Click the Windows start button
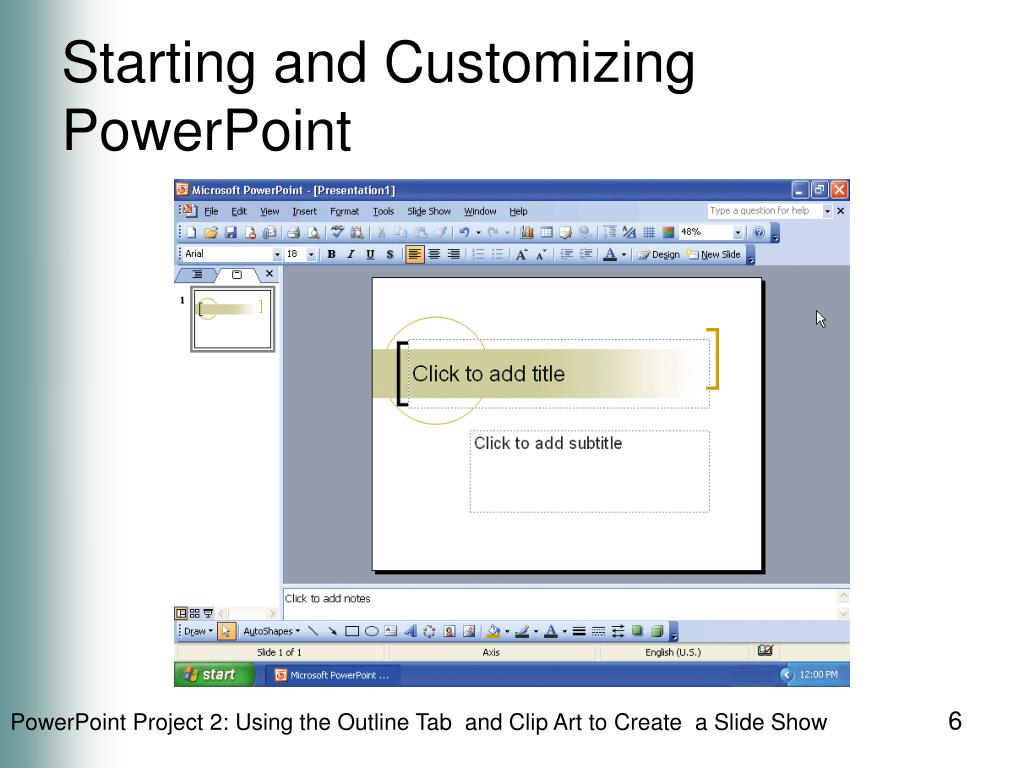This screenshot has height=768, width=1024. (x=214, y=675)
